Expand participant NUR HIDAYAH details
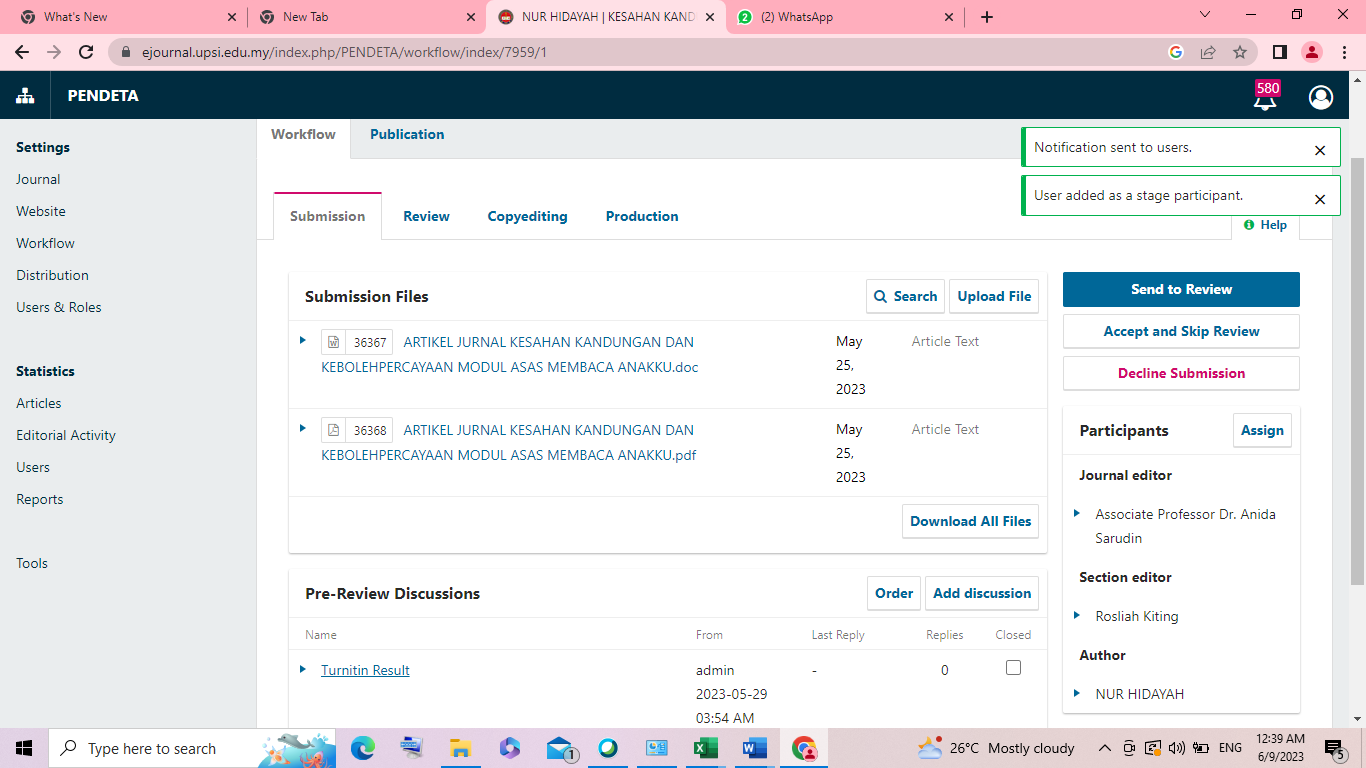The height and width of the screenshot is (768, 1366). (1077, 693)
